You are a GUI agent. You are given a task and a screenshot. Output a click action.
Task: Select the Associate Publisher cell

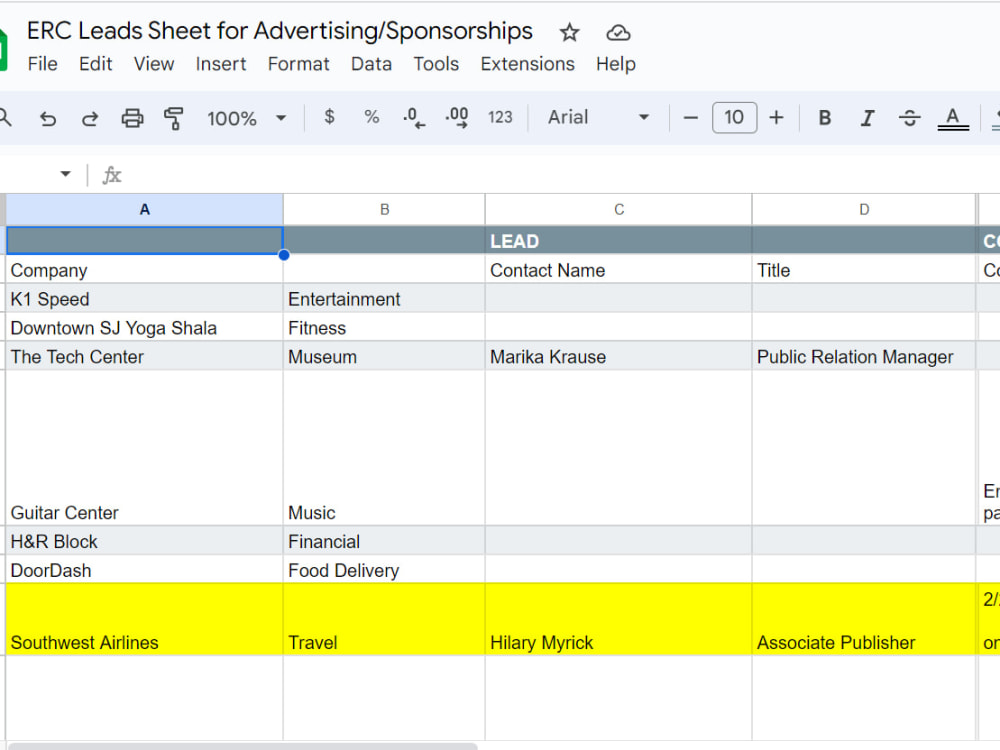point(864,619)
